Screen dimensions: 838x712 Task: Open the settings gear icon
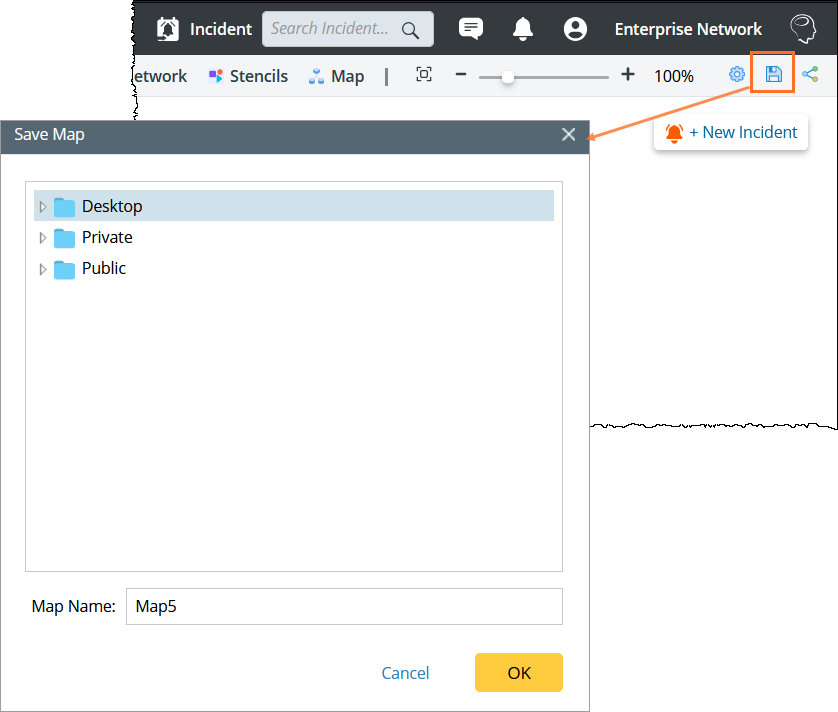(737, 74)
